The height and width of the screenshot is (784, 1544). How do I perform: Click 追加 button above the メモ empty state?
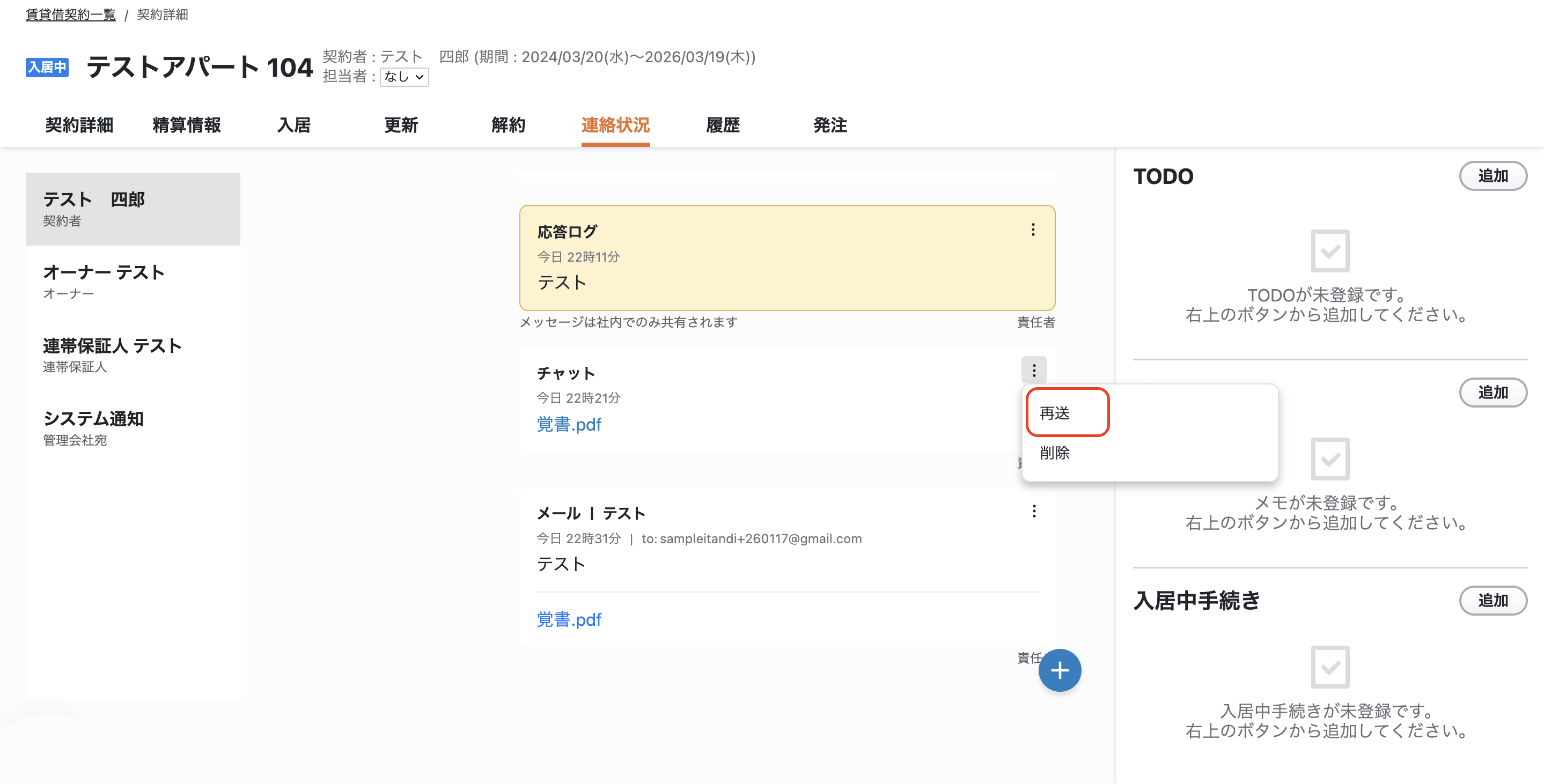click(x=1493, y=393)
